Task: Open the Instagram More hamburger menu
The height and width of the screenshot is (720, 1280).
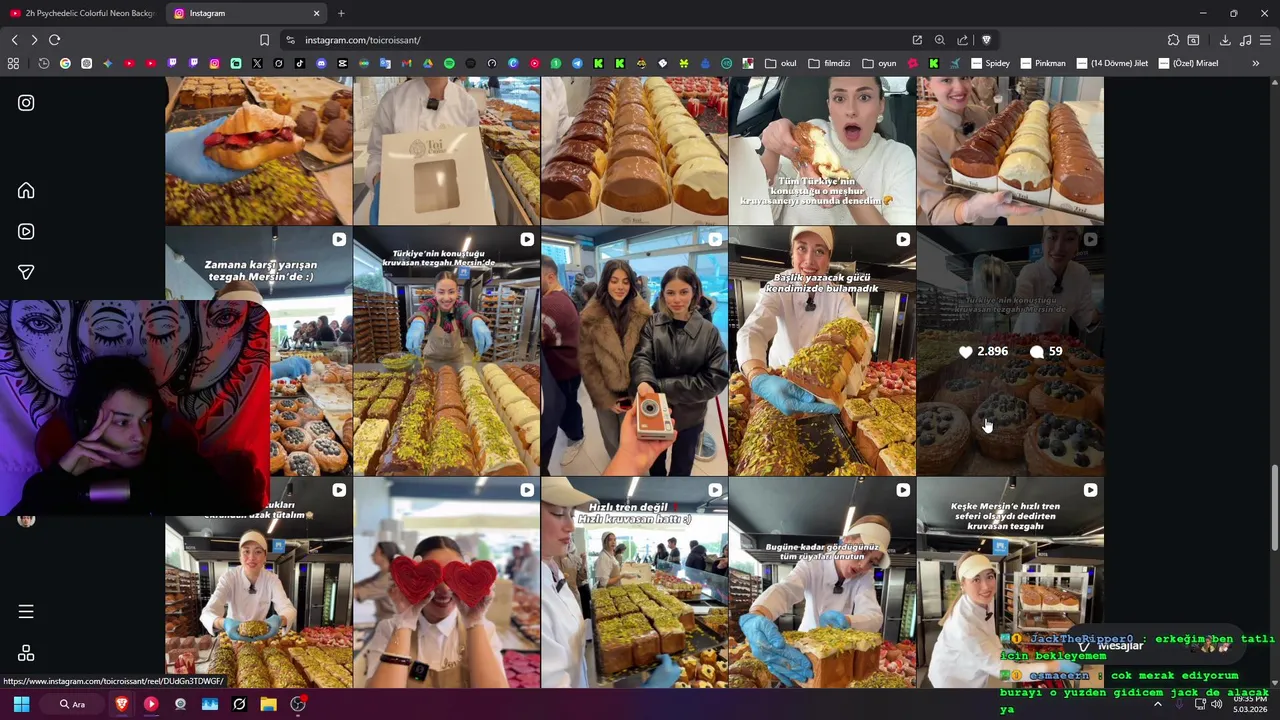Action: (x=26, y=612)
